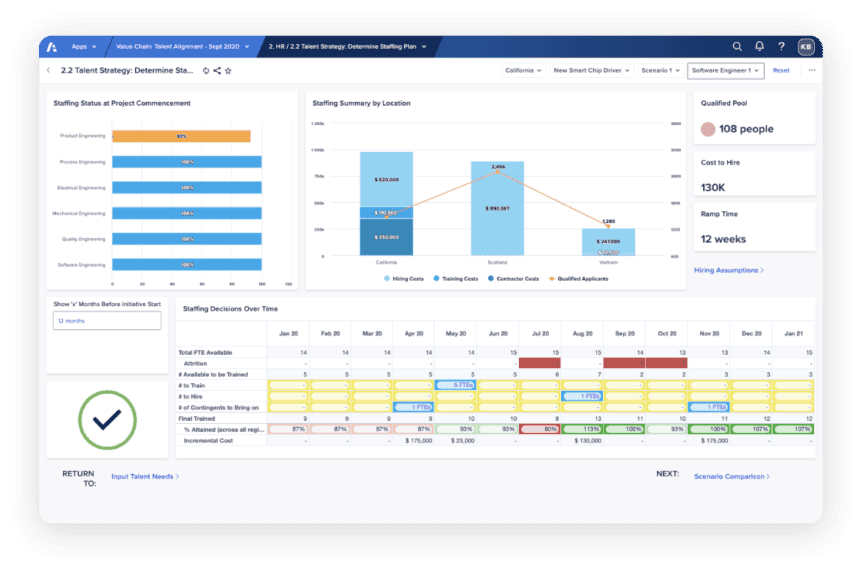The image size is (859, 563).
Task: Mark page as favorite with star icon
Action: [x=228, y=71]
